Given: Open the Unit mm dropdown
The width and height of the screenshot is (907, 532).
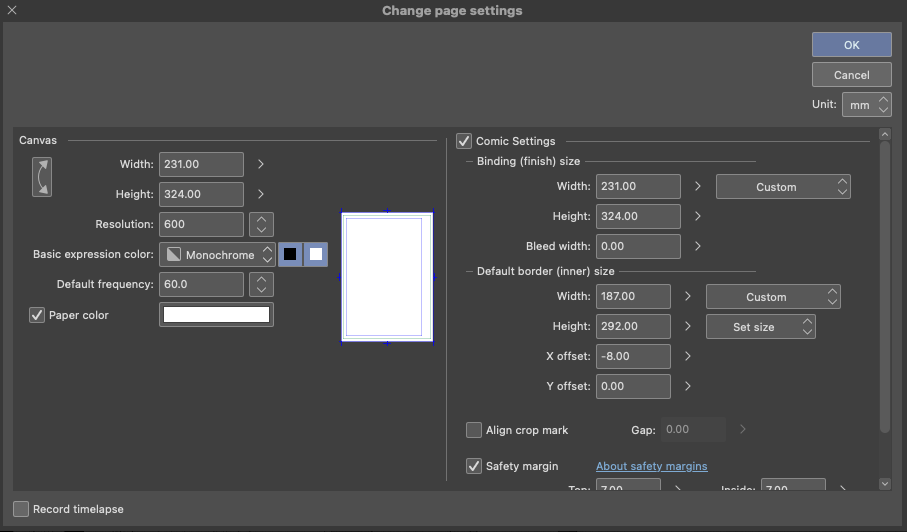Looking at the screenshot, I should pyautogui.click(x=866, y=104).
